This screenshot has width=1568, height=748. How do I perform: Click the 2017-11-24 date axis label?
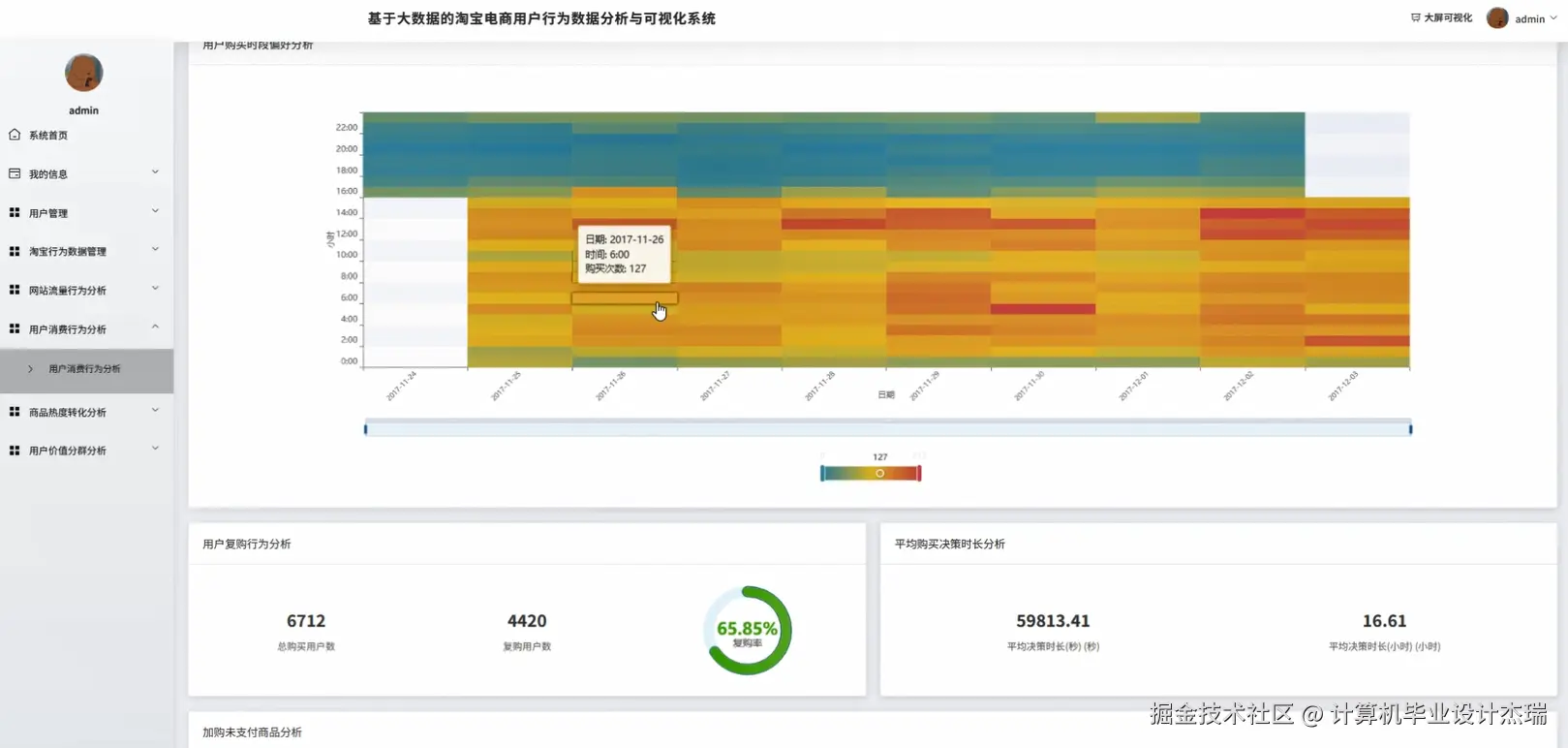pos(401,386)
